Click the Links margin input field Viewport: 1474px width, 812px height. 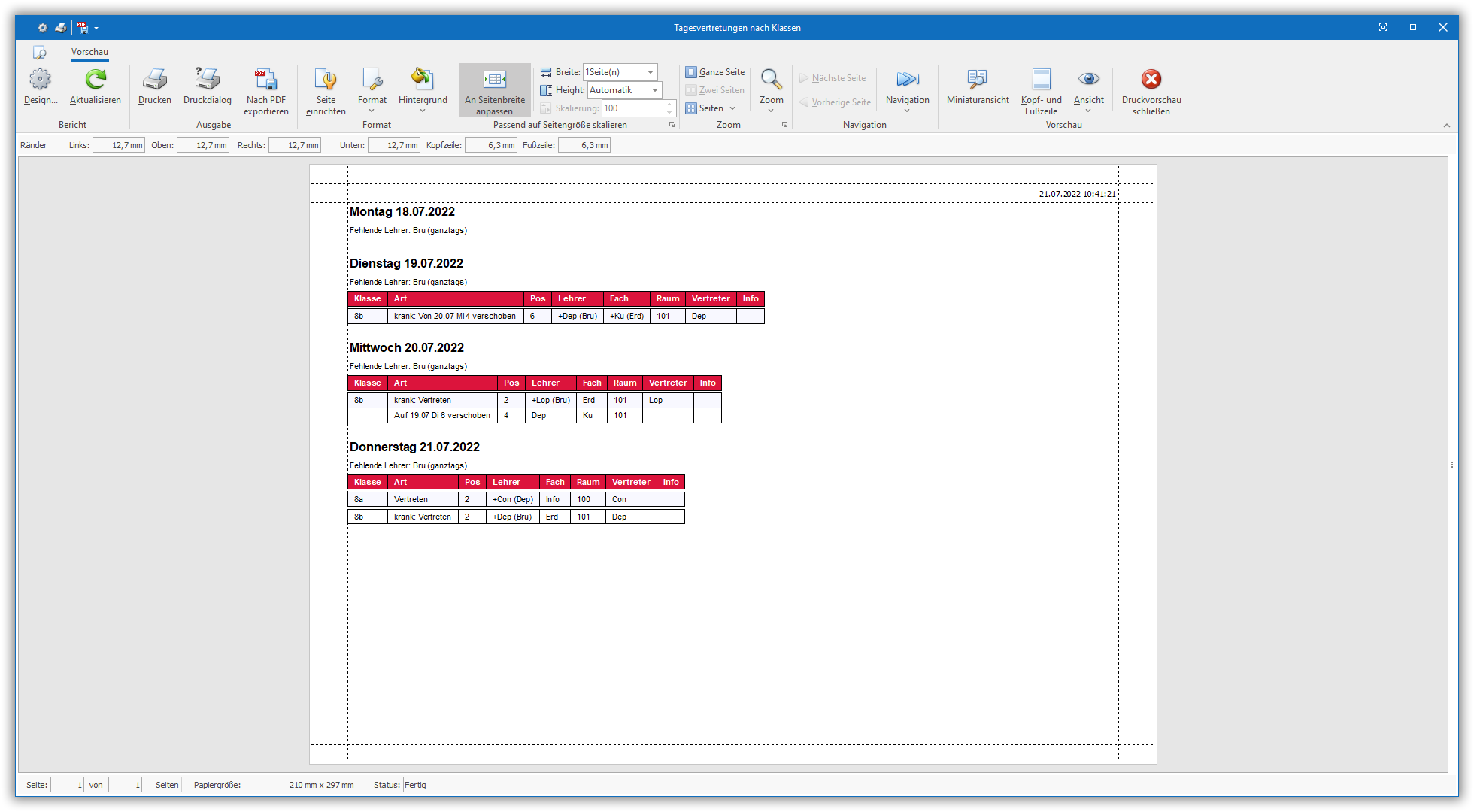[119, 145]
